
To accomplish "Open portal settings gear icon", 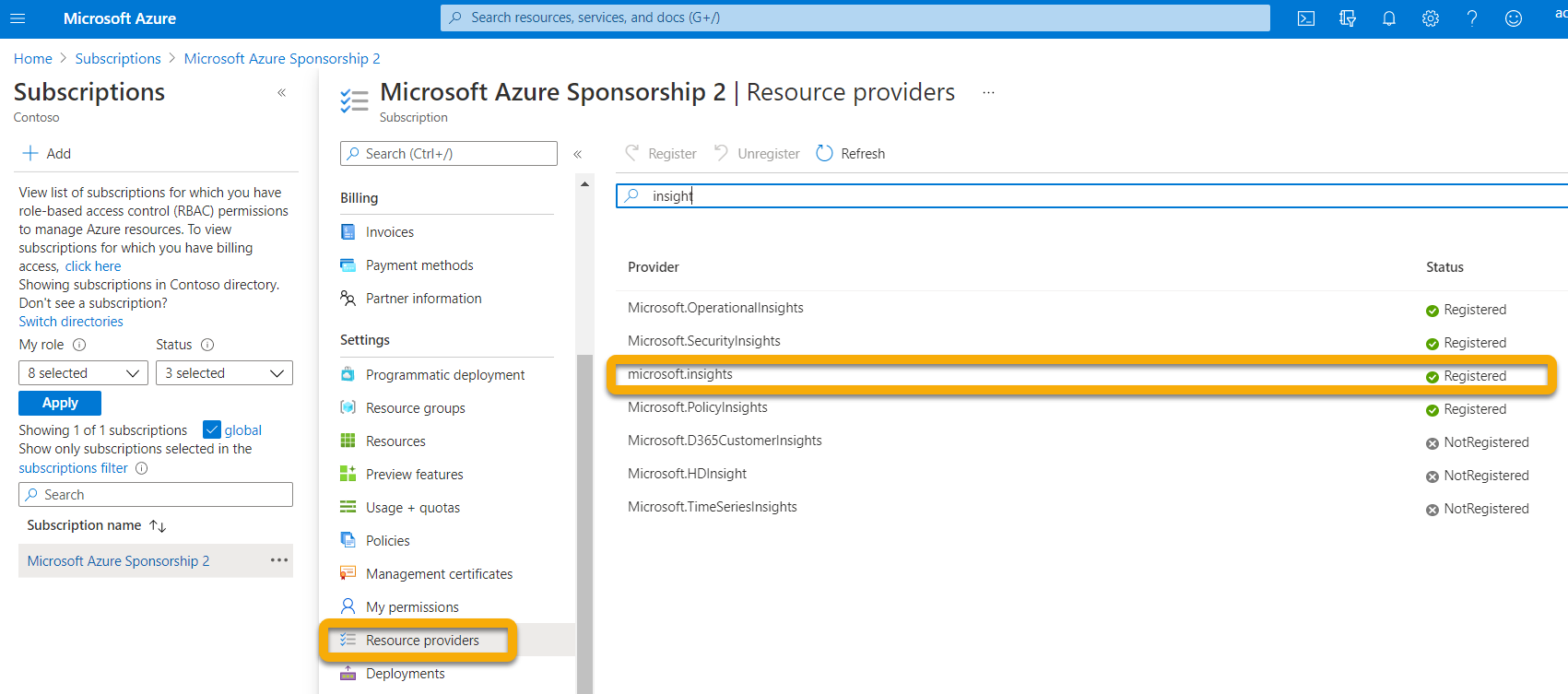I will 1431,18.
